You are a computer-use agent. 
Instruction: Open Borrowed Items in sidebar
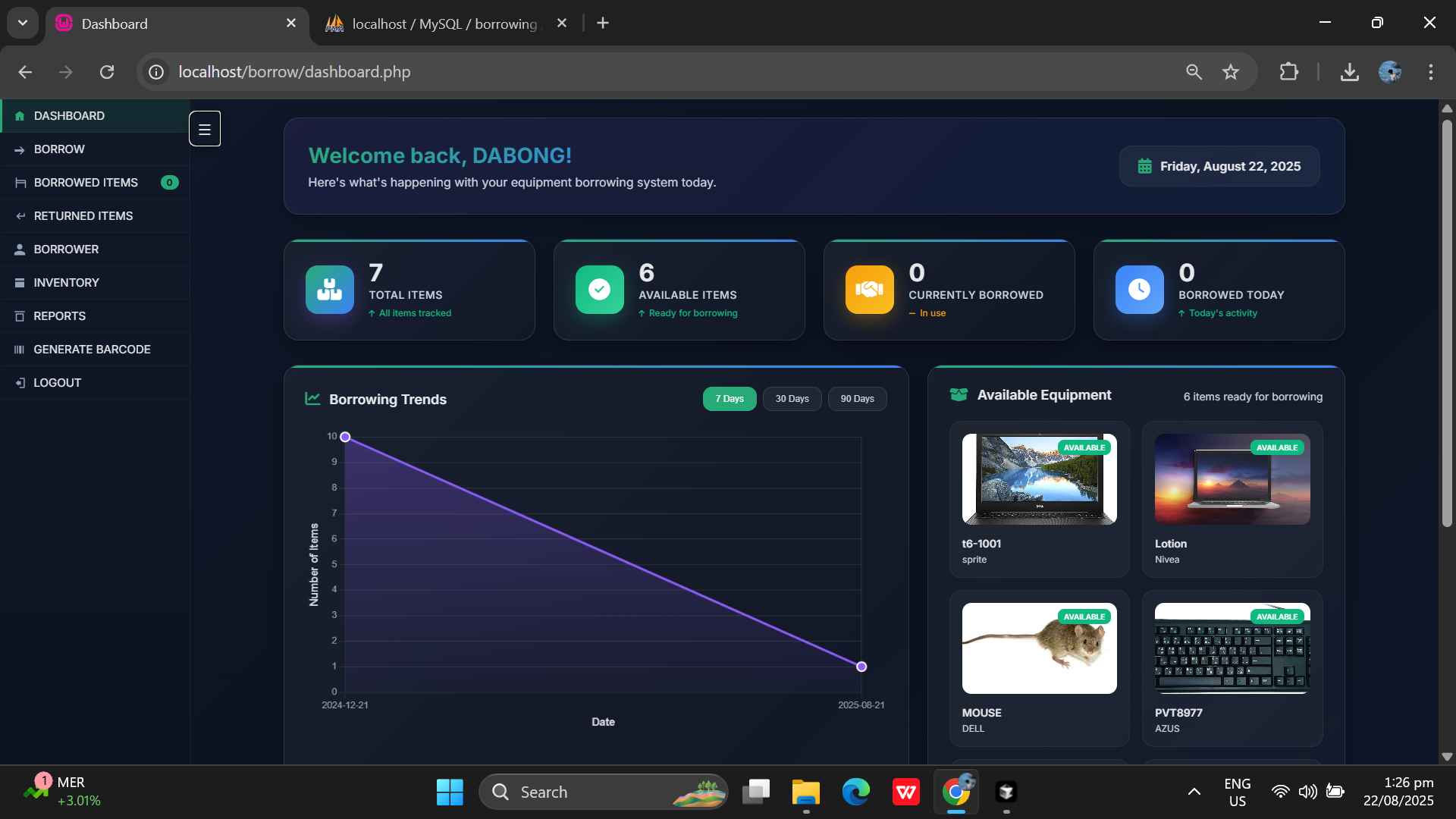[86, 183]
